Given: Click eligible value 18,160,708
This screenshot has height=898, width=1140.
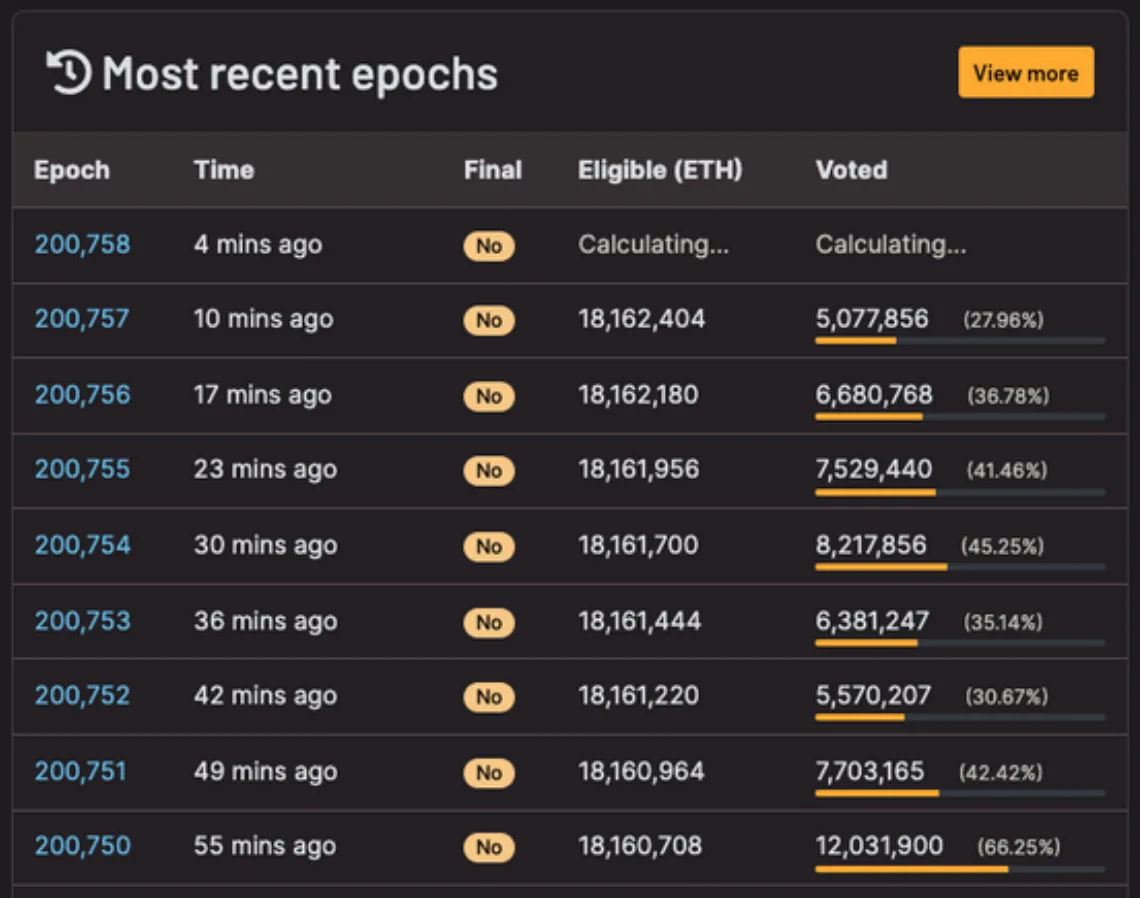Looking at the screenshot, I should 640,846.
